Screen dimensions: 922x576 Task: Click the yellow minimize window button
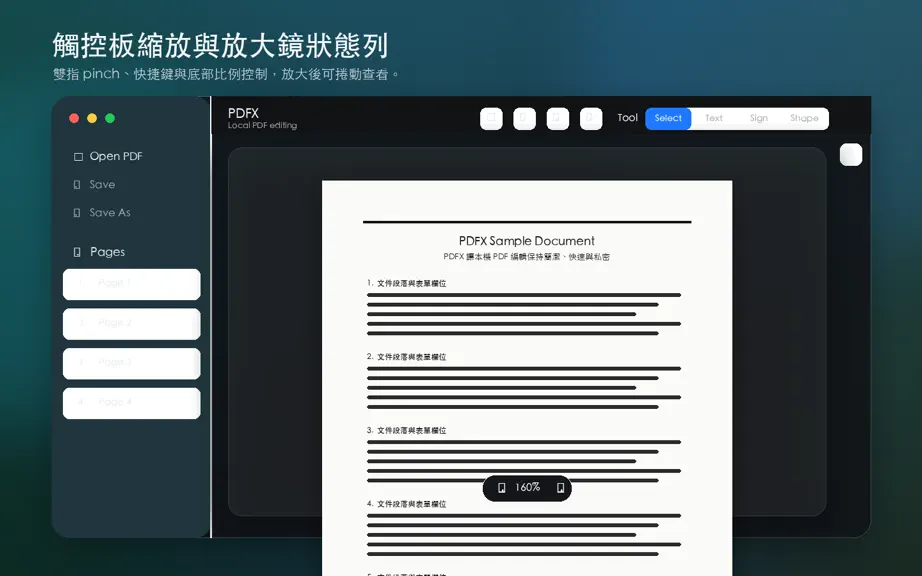coord(92,118)
